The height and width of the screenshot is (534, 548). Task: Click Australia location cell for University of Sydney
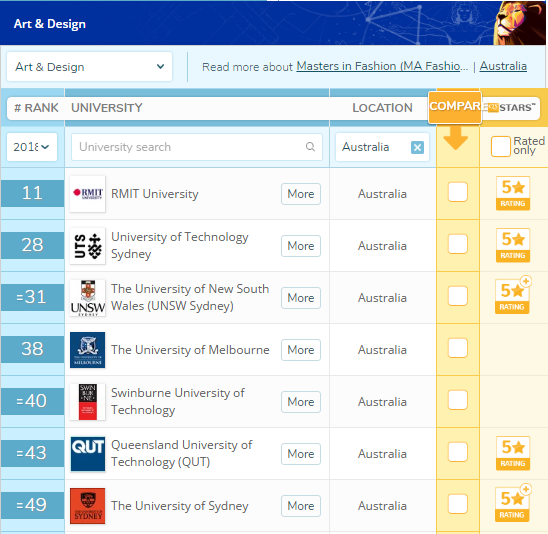pos(382,506)
